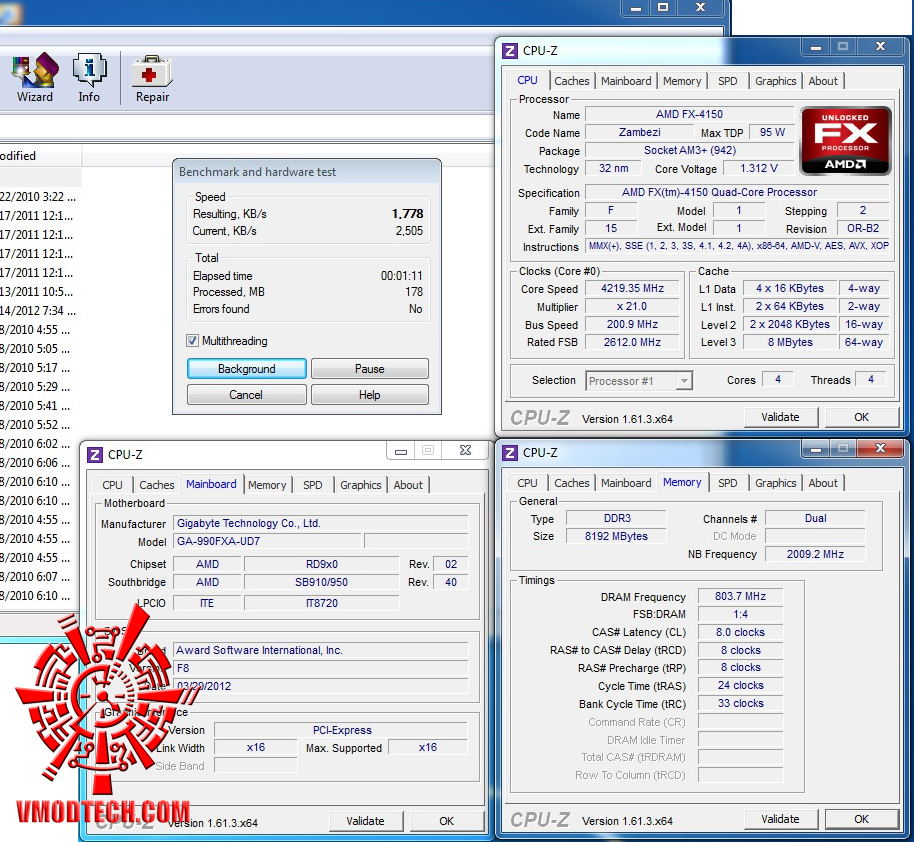Click the CPU-Z title icon in the Mainboard window
The width and height of the screenshot is (914, 842).
(x=94, y=455)
